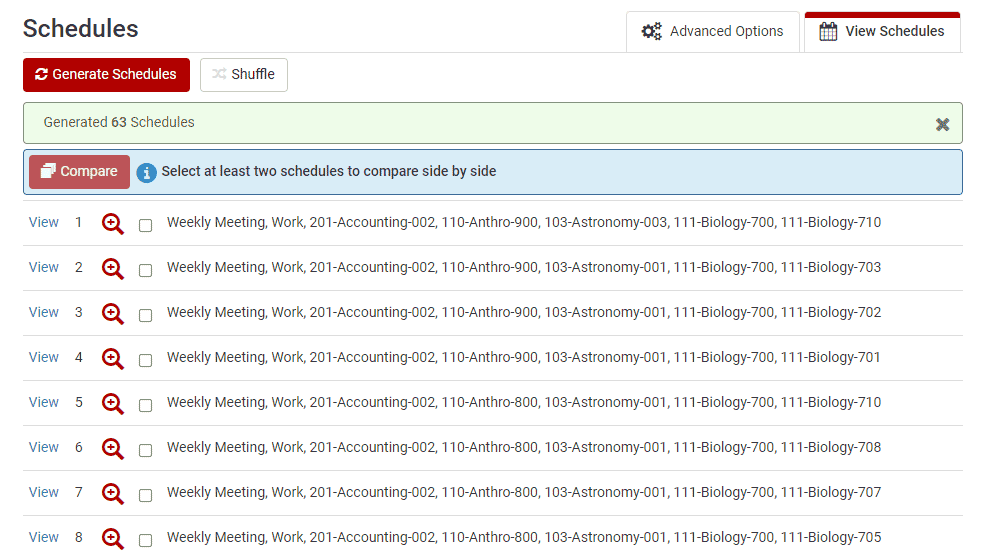Preview schedule 6 via magnifier icon

pyautogui.click(x=113, y=449)
